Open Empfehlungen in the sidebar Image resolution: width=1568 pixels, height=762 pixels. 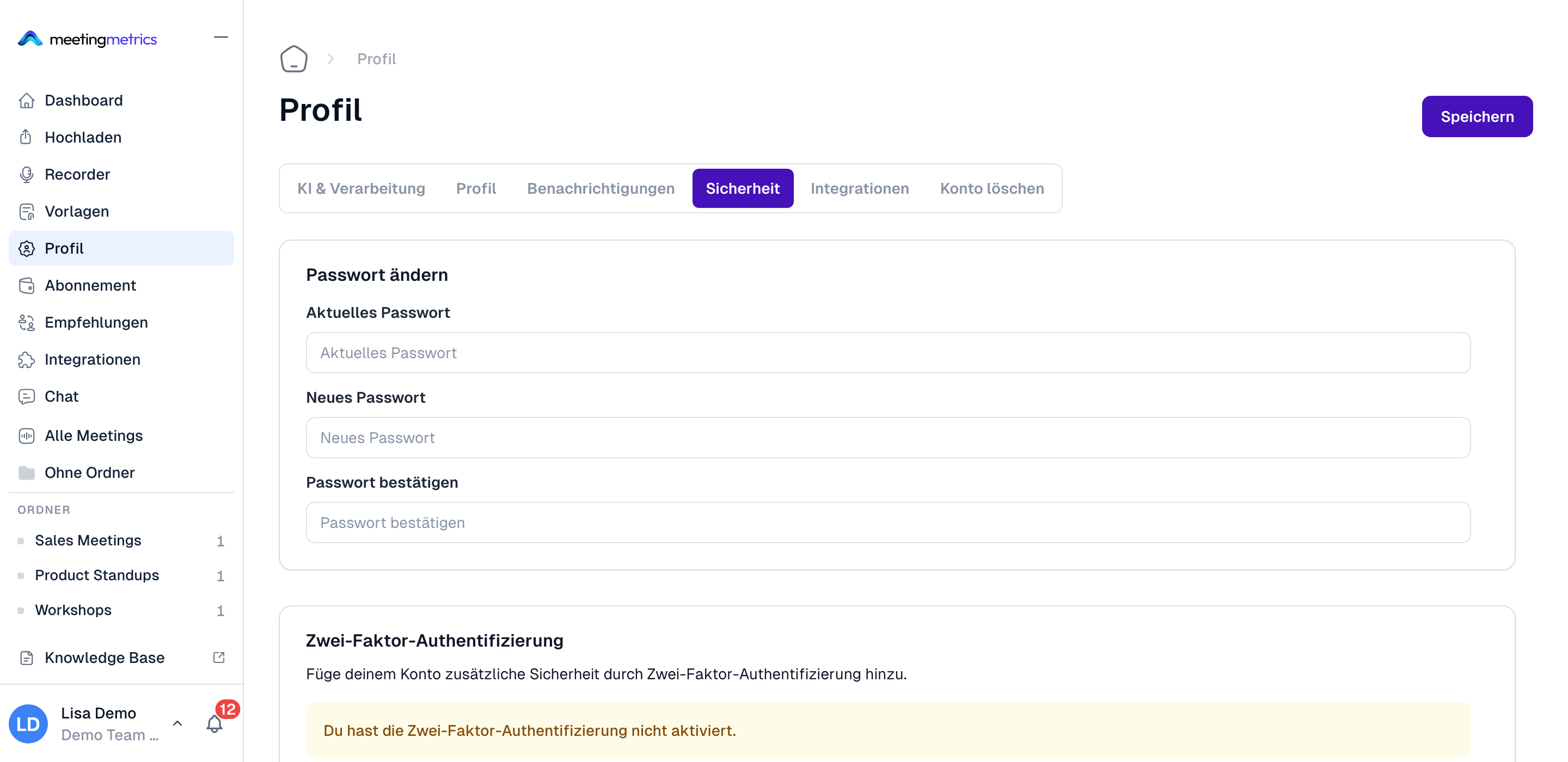[x=121, y=323]
